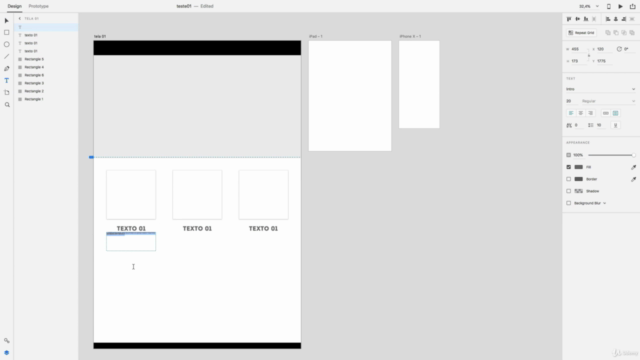Choose the Select arrow tool
Viewport: 640px width, 360px height.
(7, 20)
